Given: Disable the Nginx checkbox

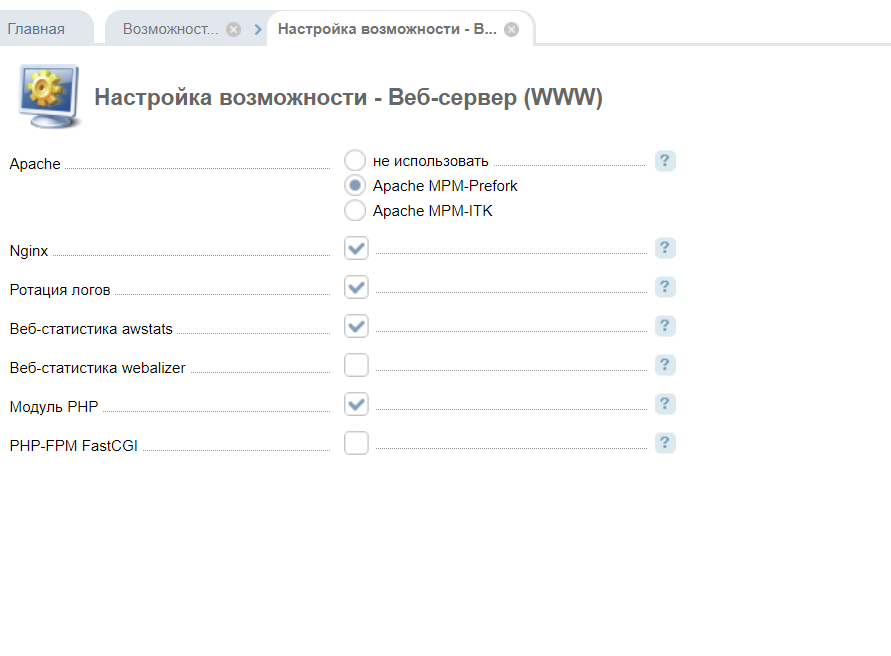Looking at the screenshot, I should (x=356, y=248).
